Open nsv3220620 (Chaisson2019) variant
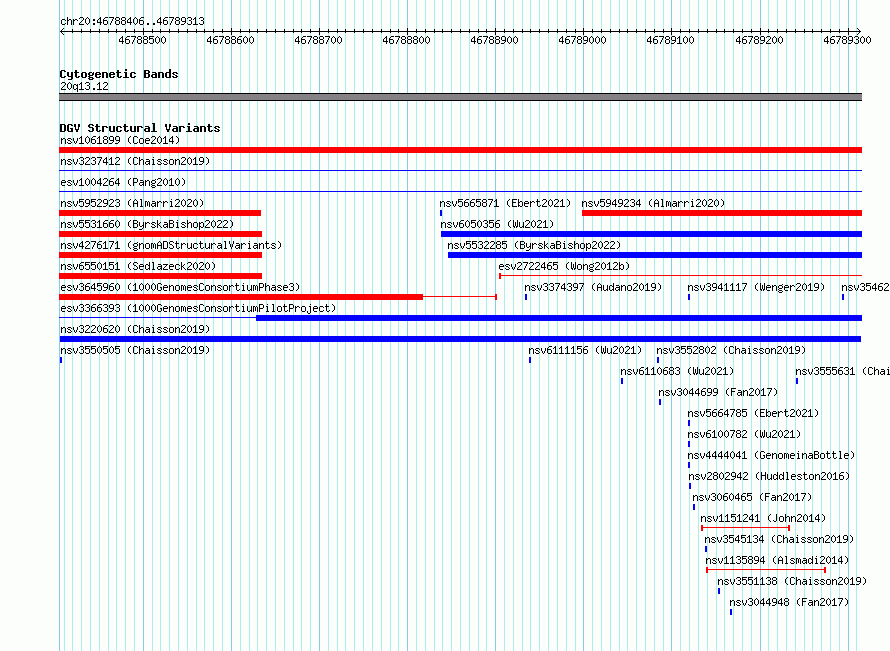The width and height of the screenshot is (890, 651). coord(135,329)
